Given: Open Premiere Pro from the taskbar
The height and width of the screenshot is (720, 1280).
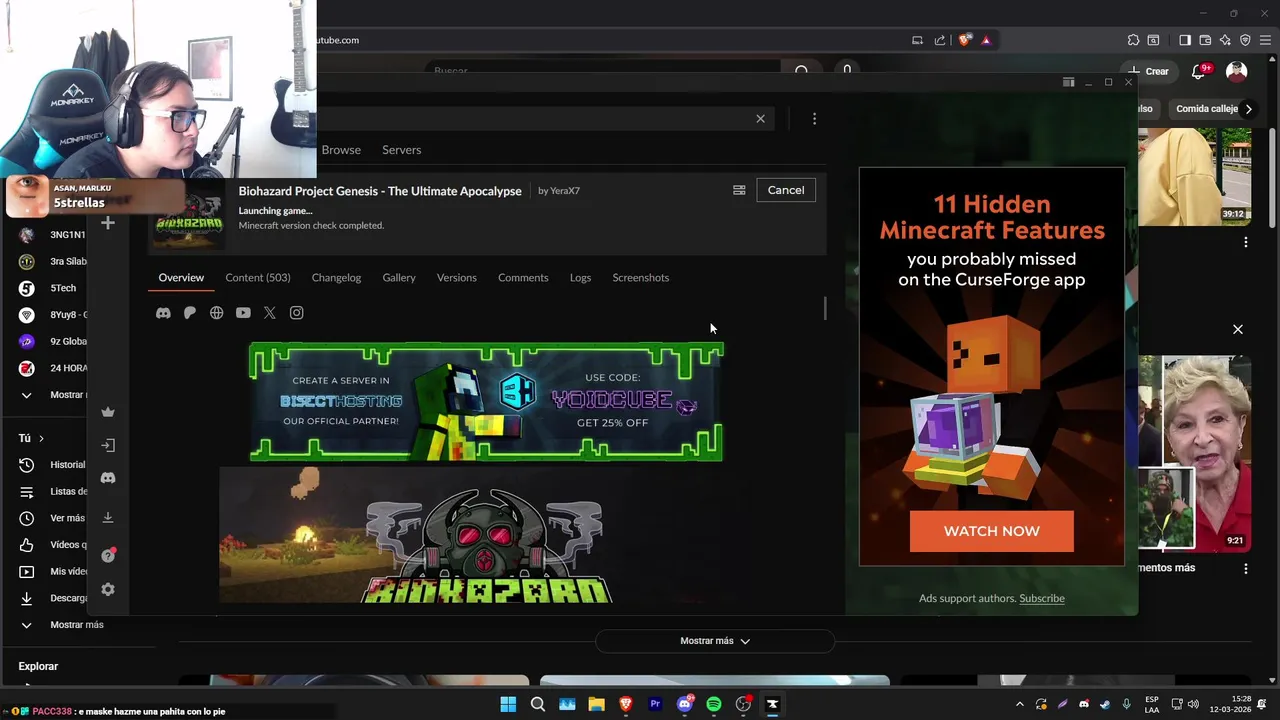Looking at the screenshot, I should (x=655, y=704).
